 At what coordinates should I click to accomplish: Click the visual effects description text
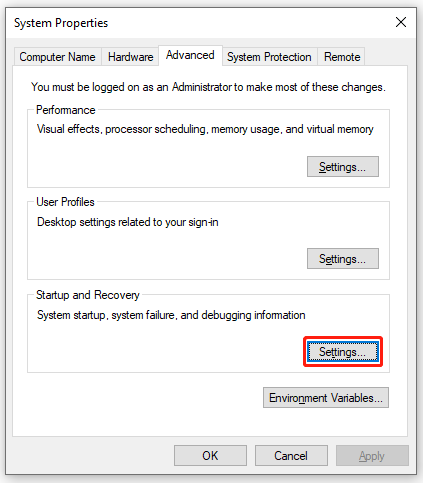[205, 129]
